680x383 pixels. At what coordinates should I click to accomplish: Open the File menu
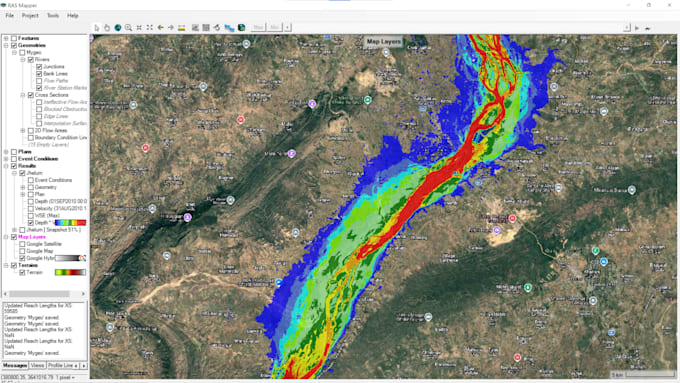coord(10,16)
